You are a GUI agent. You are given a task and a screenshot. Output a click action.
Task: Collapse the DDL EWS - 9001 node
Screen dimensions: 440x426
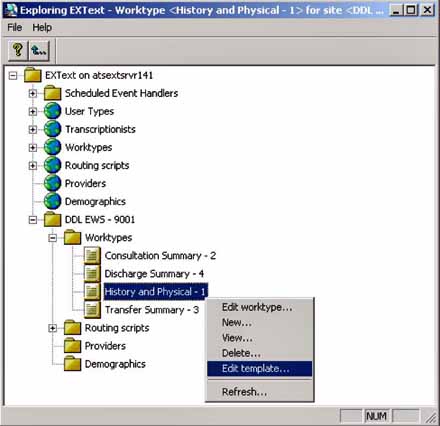[33, 220]
